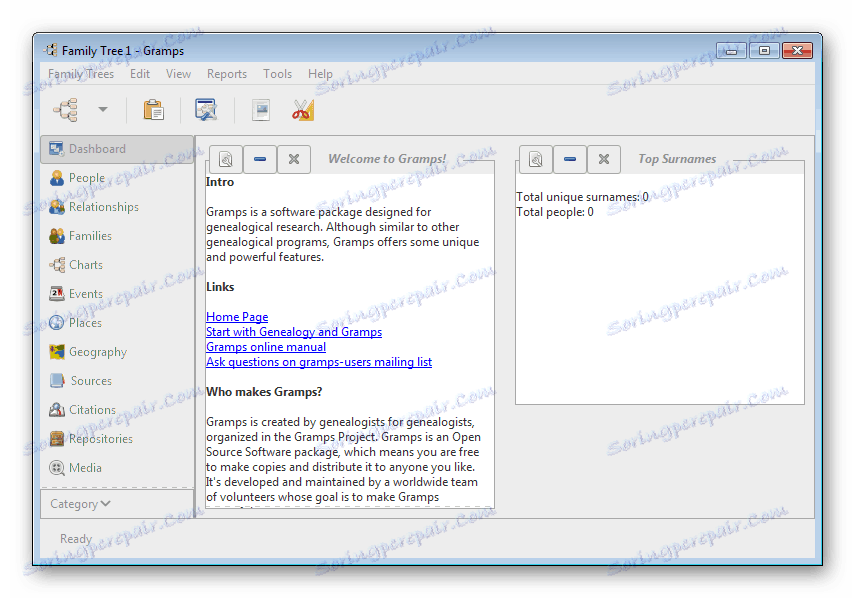Expand the Category dropdown
This screenshot has width=855, height=598.
(x=117, y=504)
